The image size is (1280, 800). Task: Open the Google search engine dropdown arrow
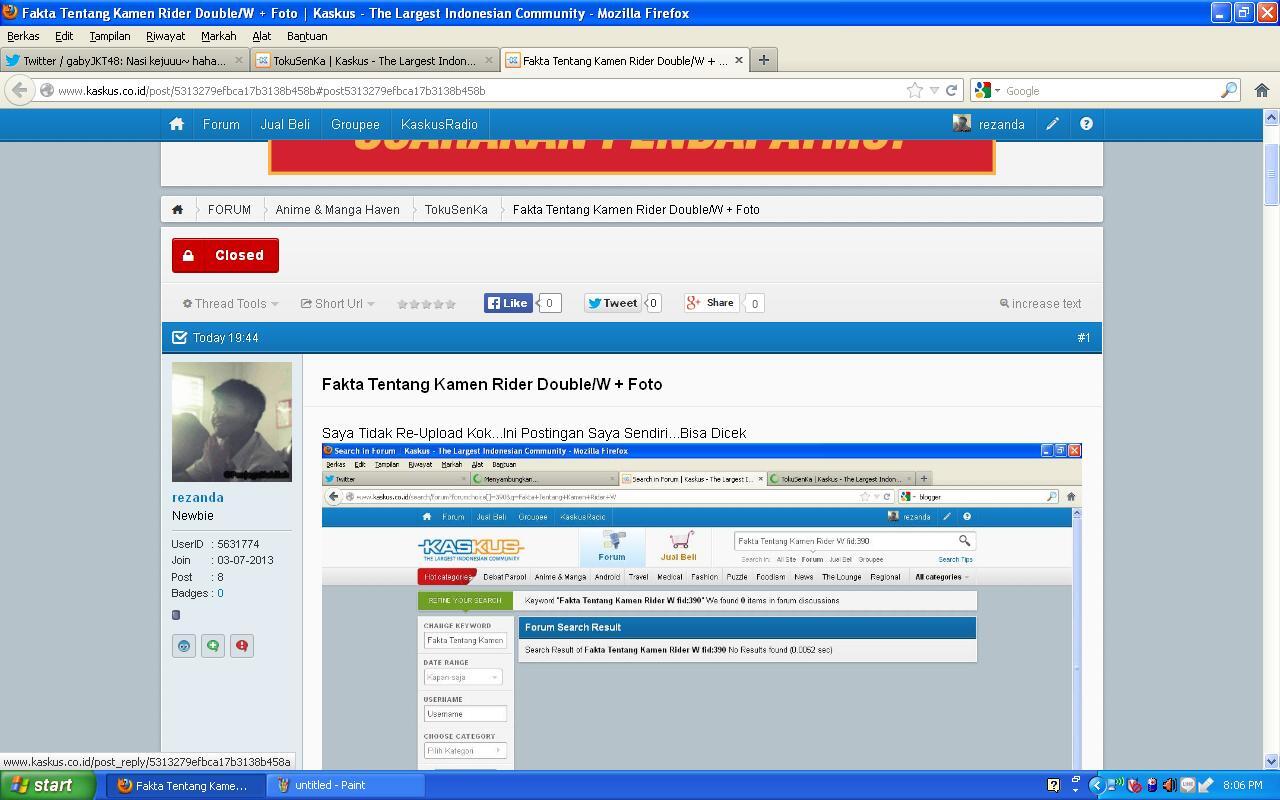[997, 91]
